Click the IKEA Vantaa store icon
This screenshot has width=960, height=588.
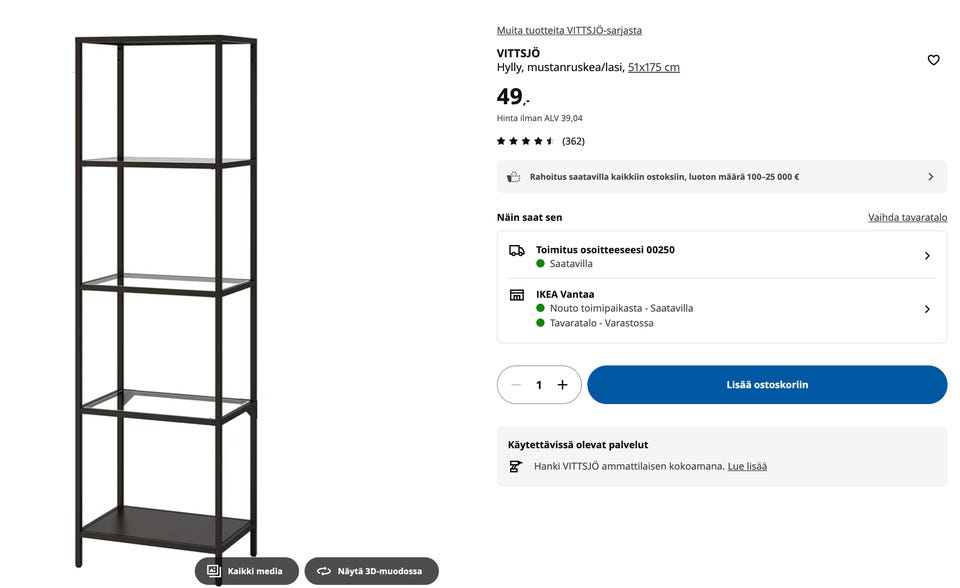click(x=516, y=295)
